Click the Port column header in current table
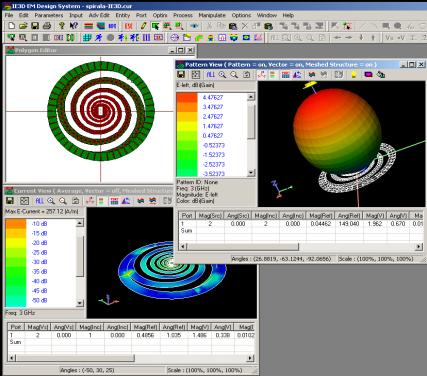This screenshot has width=427, height=376. point(15,327)
